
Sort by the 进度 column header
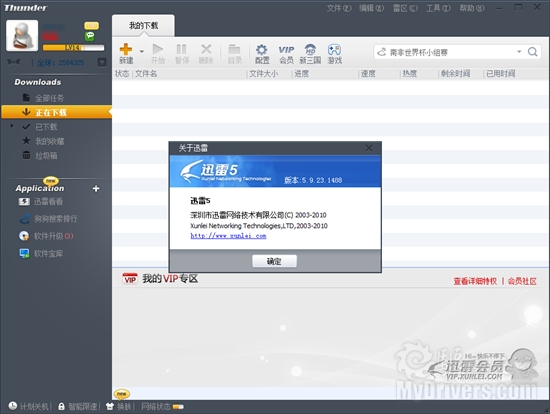tap(301, 74)
